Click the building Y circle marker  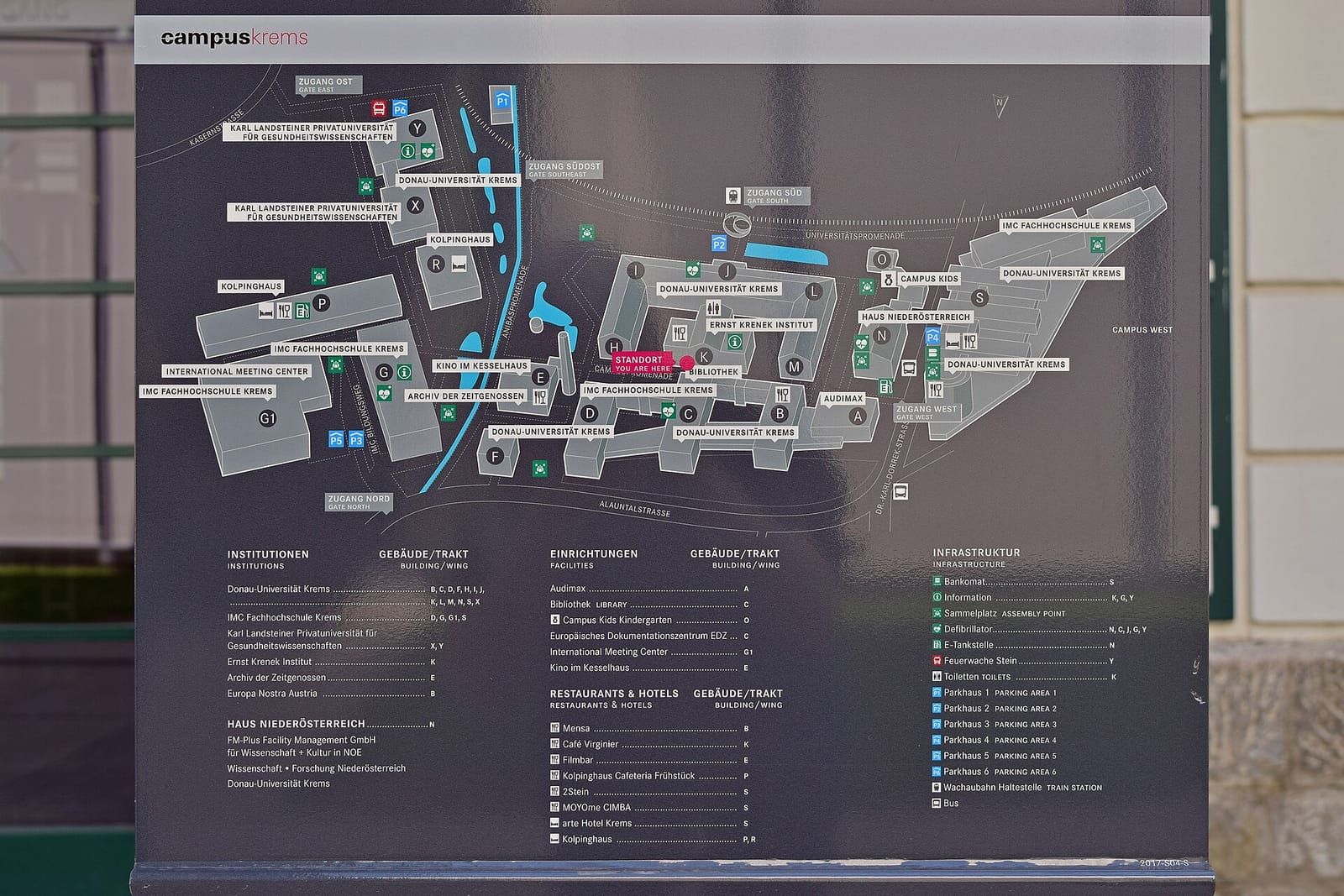point(417,128)
